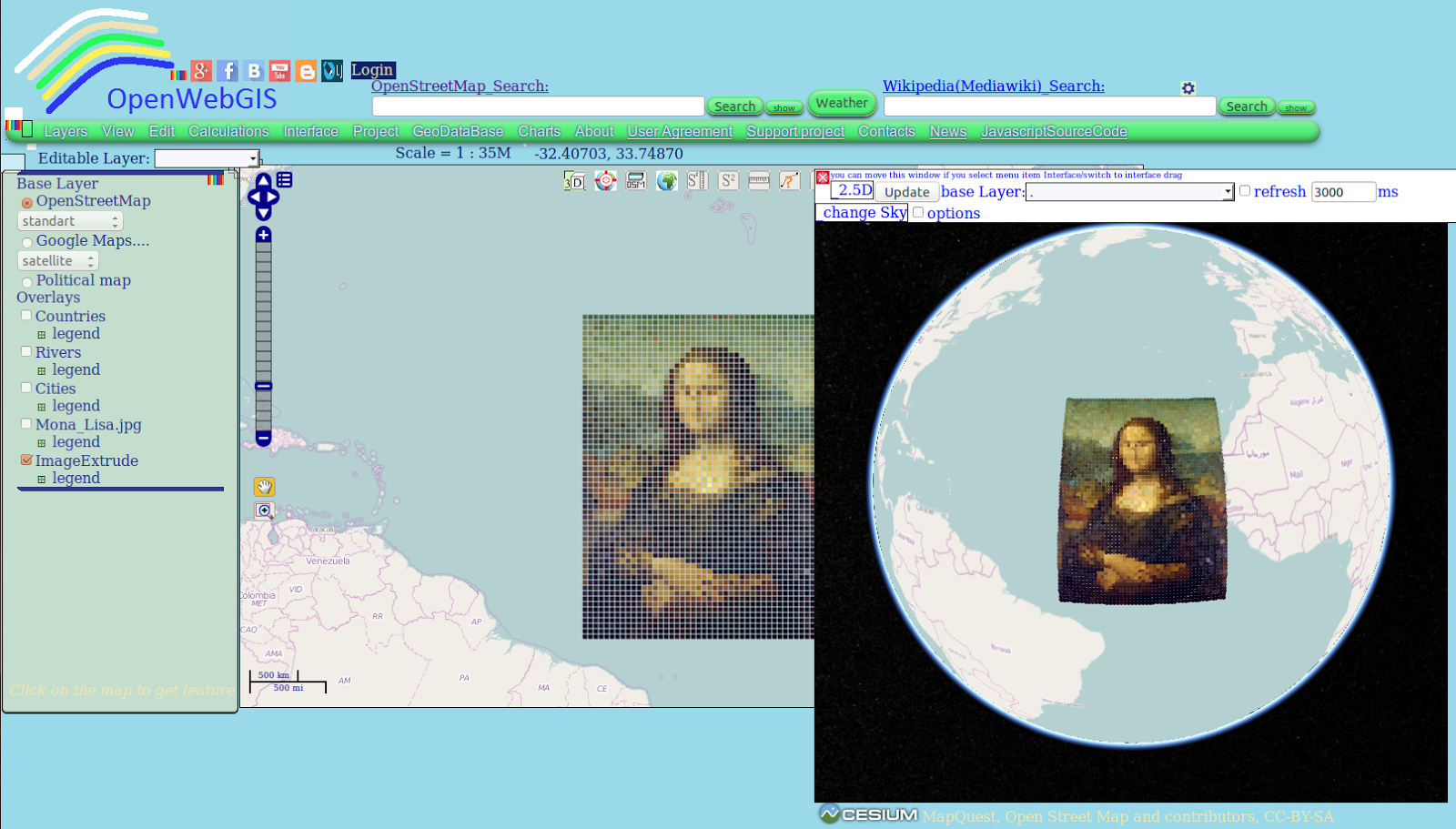Close the Cesium 3D window
1456x829 pixels.
823,177
